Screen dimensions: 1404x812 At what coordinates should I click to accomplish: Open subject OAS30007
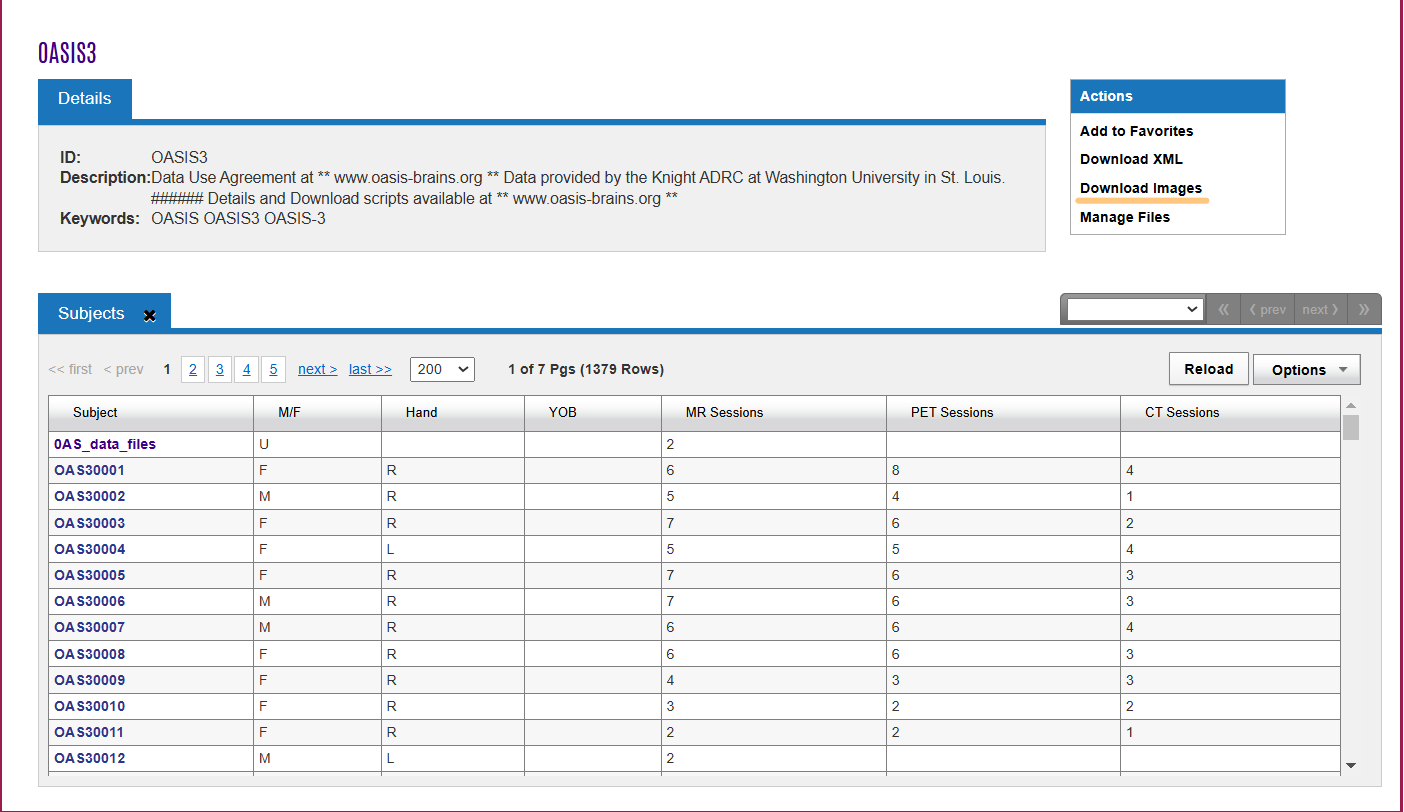click(x=89, y=627)
